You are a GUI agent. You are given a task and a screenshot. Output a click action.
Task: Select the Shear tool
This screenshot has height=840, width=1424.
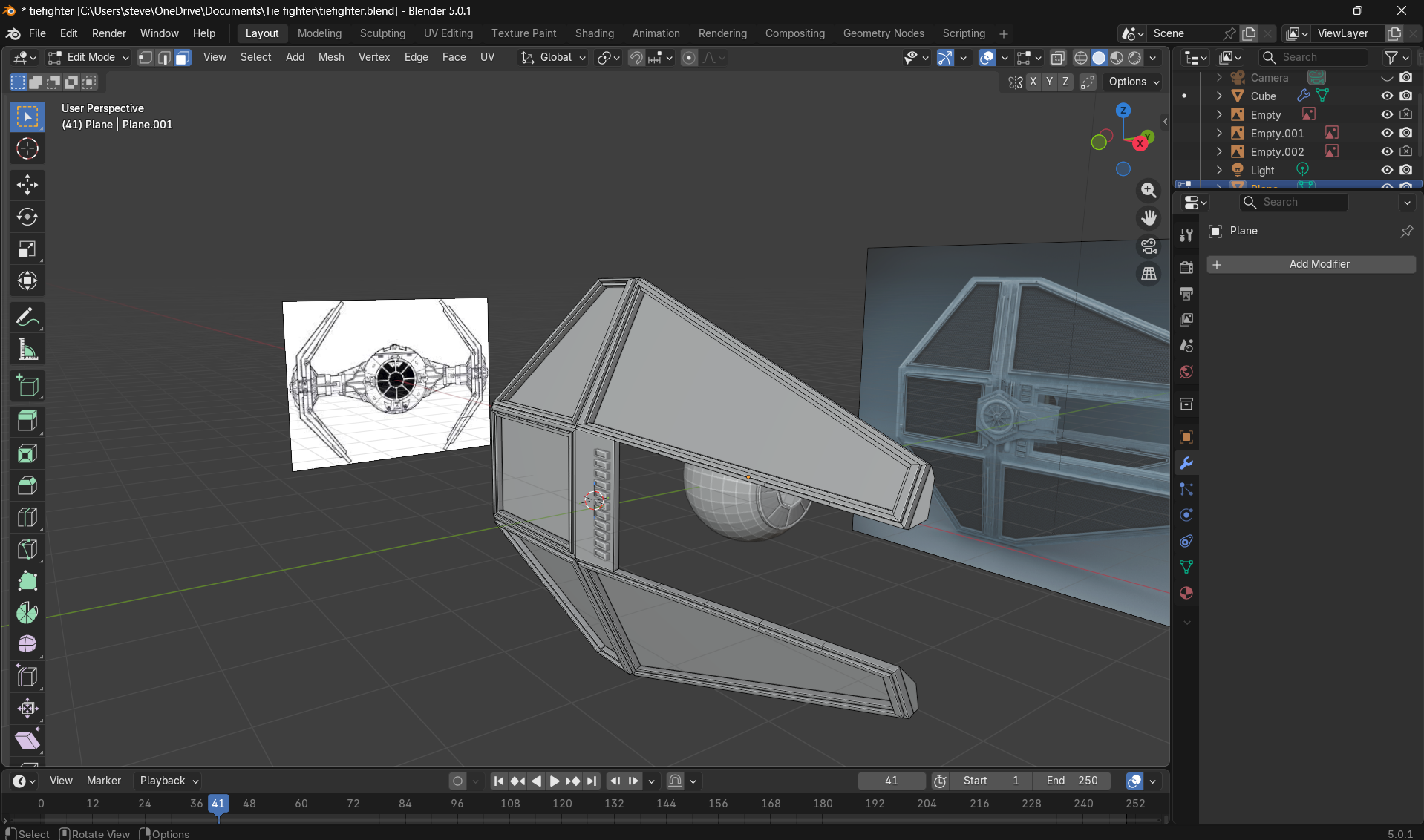[27, 740]
